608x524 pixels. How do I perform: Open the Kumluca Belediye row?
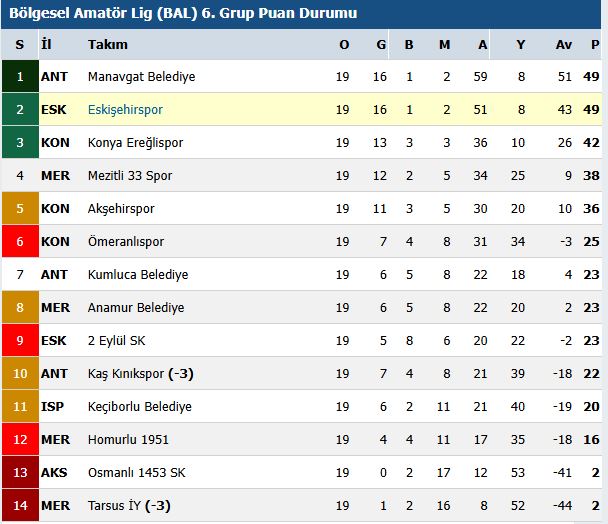tap(301, 274)
